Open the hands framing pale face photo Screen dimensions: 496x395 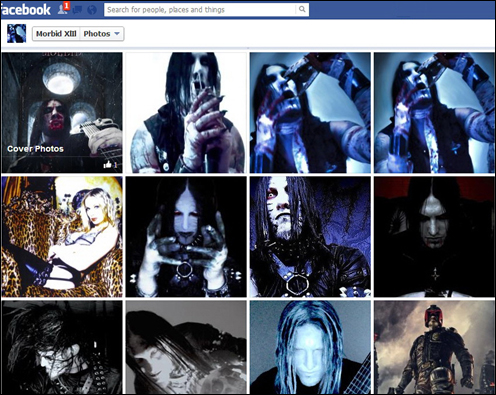[x=186, y=237]
